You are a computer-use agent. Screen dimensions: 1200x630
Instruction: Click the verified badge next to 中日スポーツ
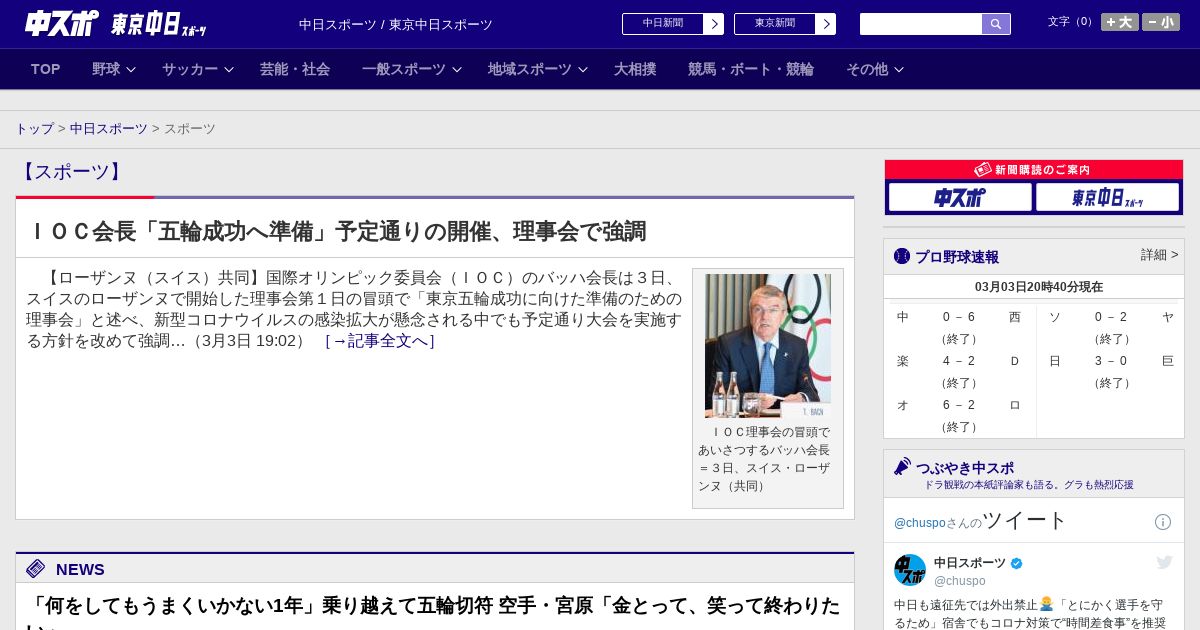pyautogui.click(x=1017, y=564)
